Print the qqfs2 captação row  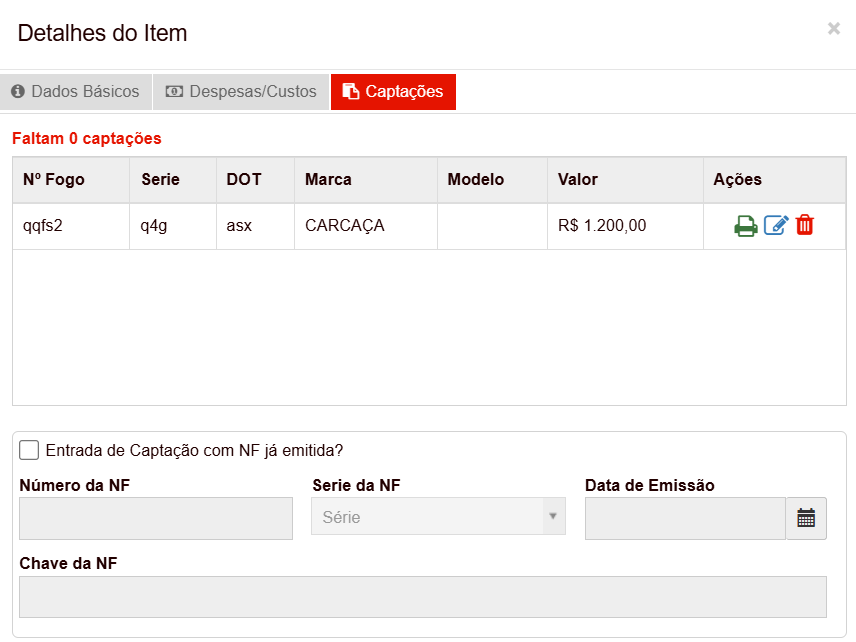coord(745,226)
